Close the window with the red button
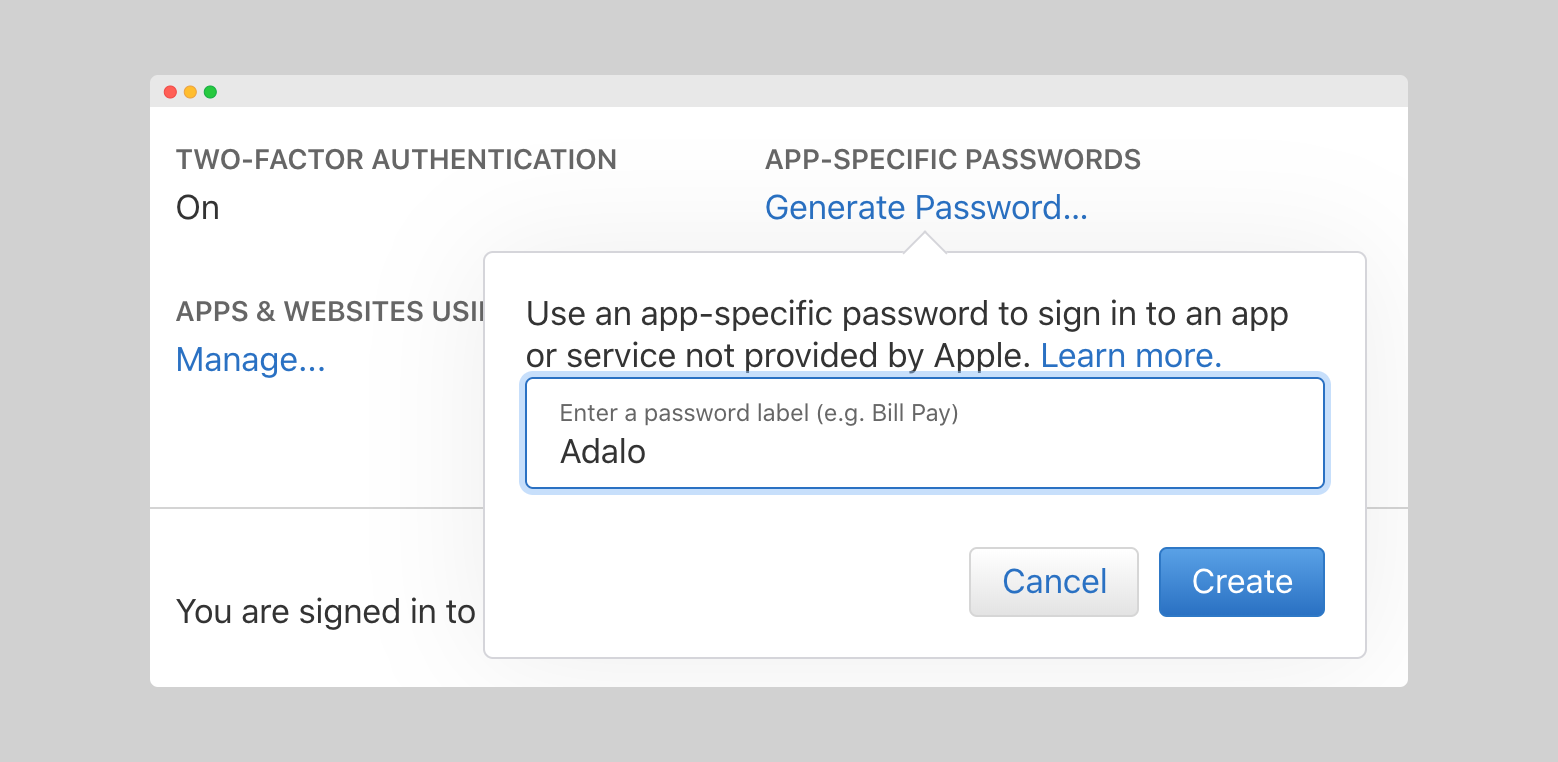This screenshot has height=762, width=1558. coord(170,92)
